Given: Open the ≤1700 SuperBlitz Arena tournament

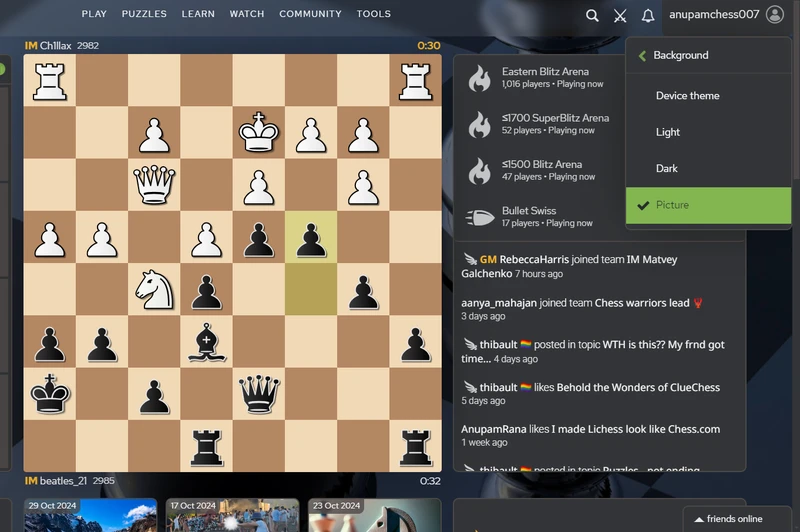Looking at the screenshot, I should pos(555,118).
